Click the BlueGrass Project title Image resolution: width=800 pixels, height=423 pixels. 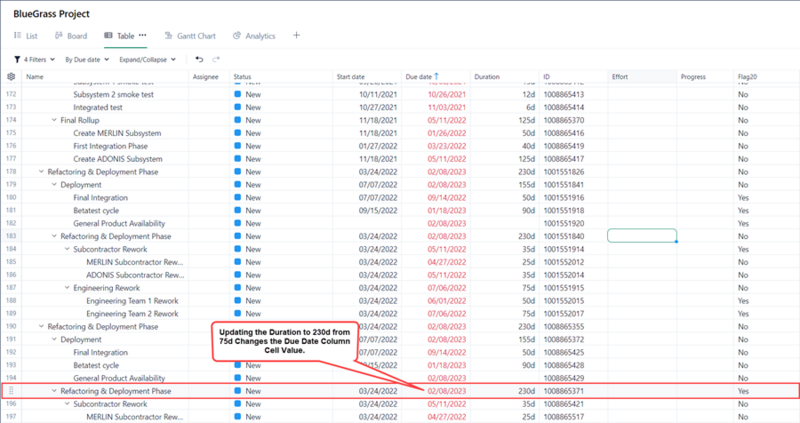pyautogui.click(x=52, y=14)
